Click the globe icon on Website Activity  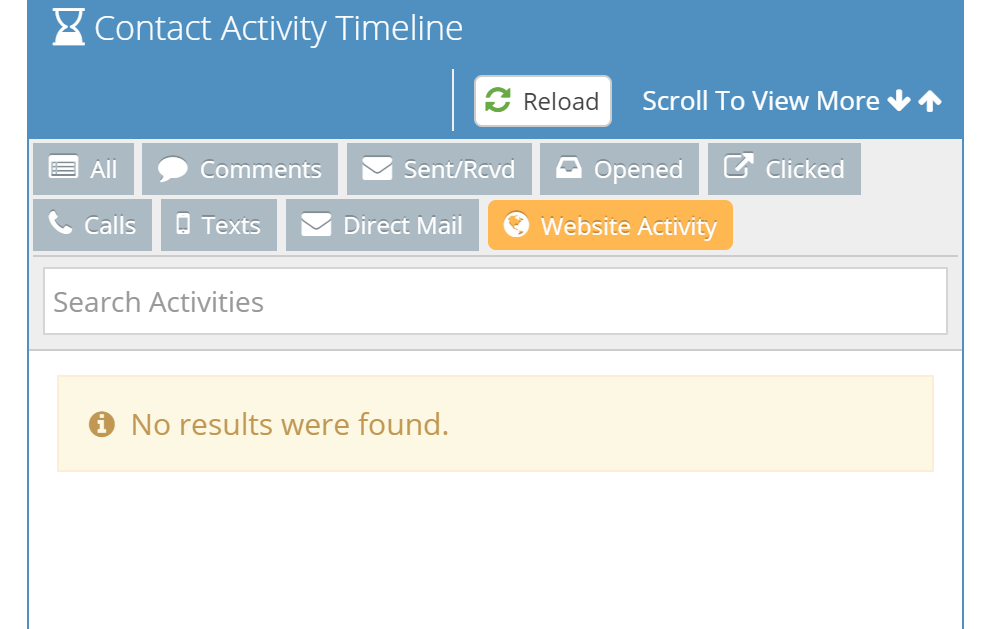pyautogui.click(x=516, y=225)
